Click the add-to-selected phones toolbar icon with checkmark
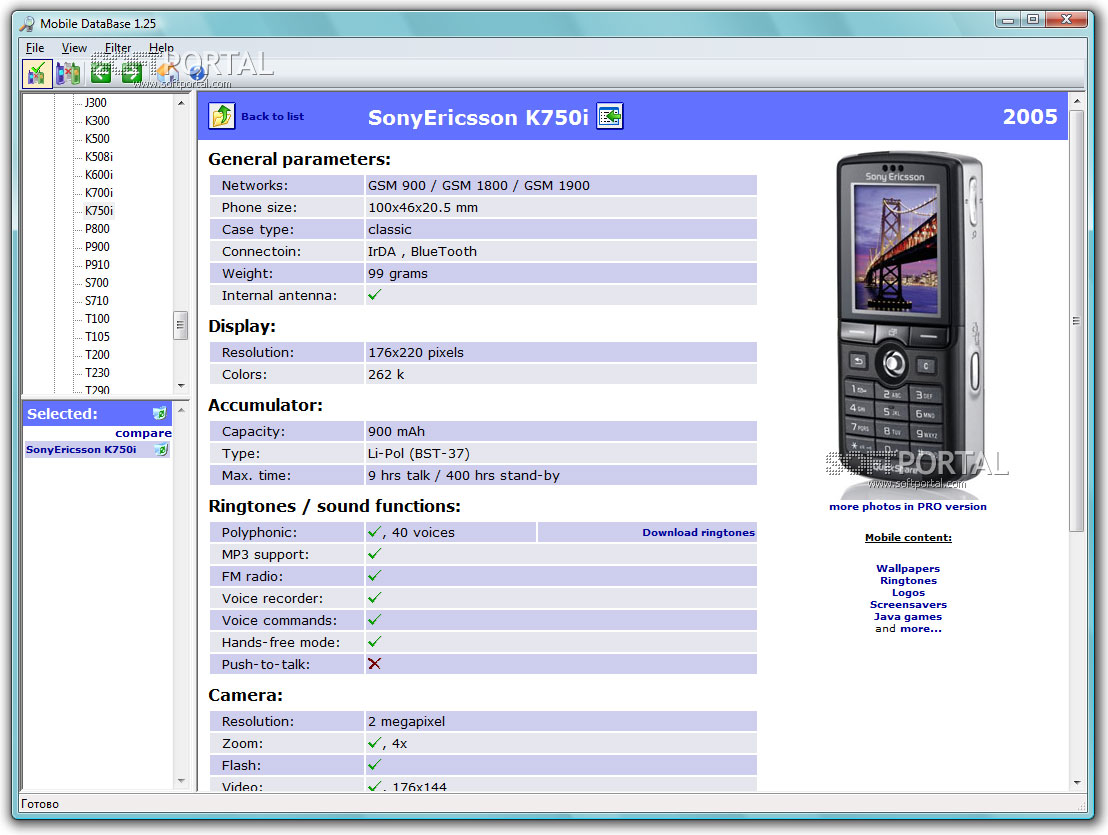The width and height of the screenshot is (1108, 835). click(37, 73)
